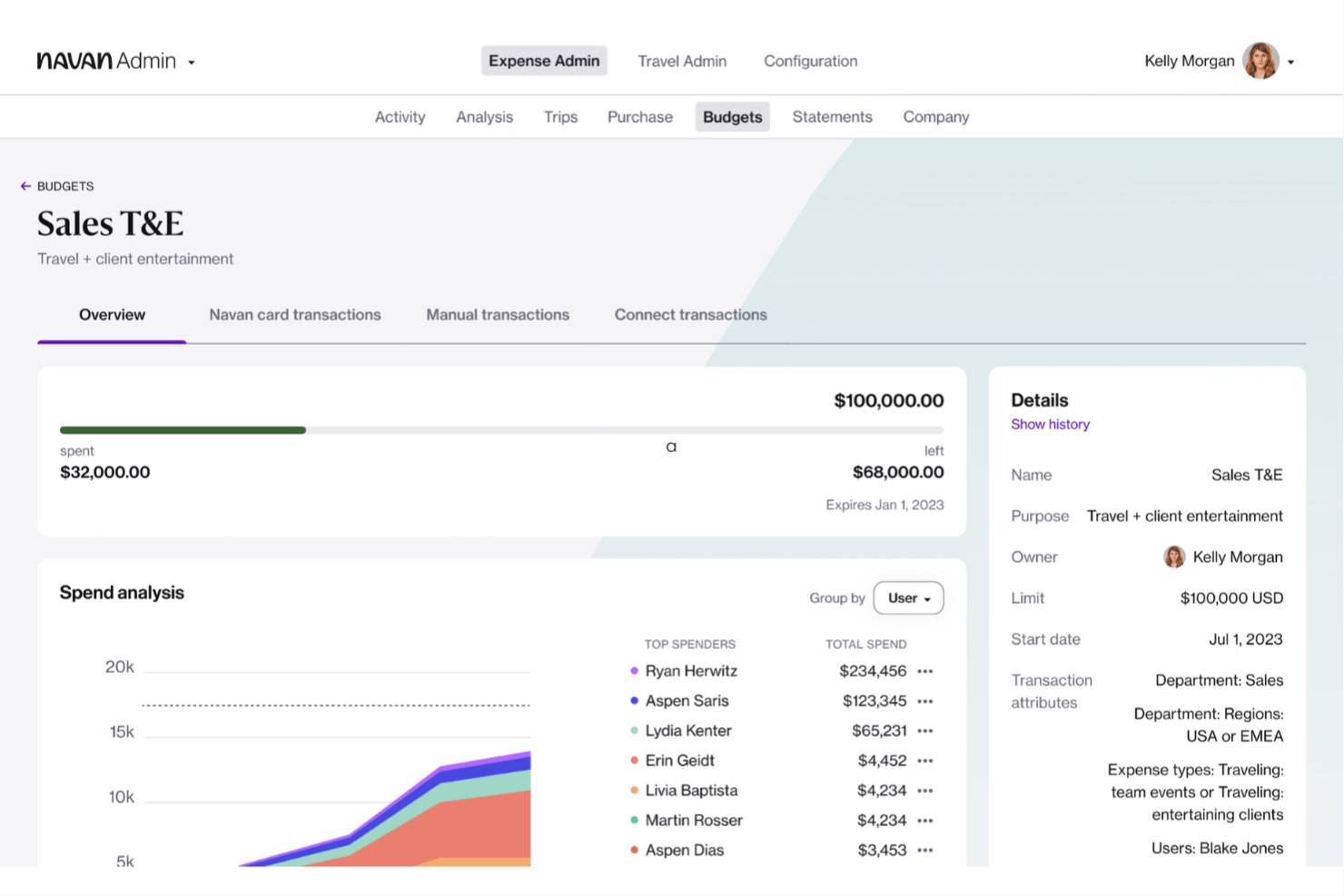
Task: Click the back arrow next to BUDGETS
Action: tap(25, 186)
